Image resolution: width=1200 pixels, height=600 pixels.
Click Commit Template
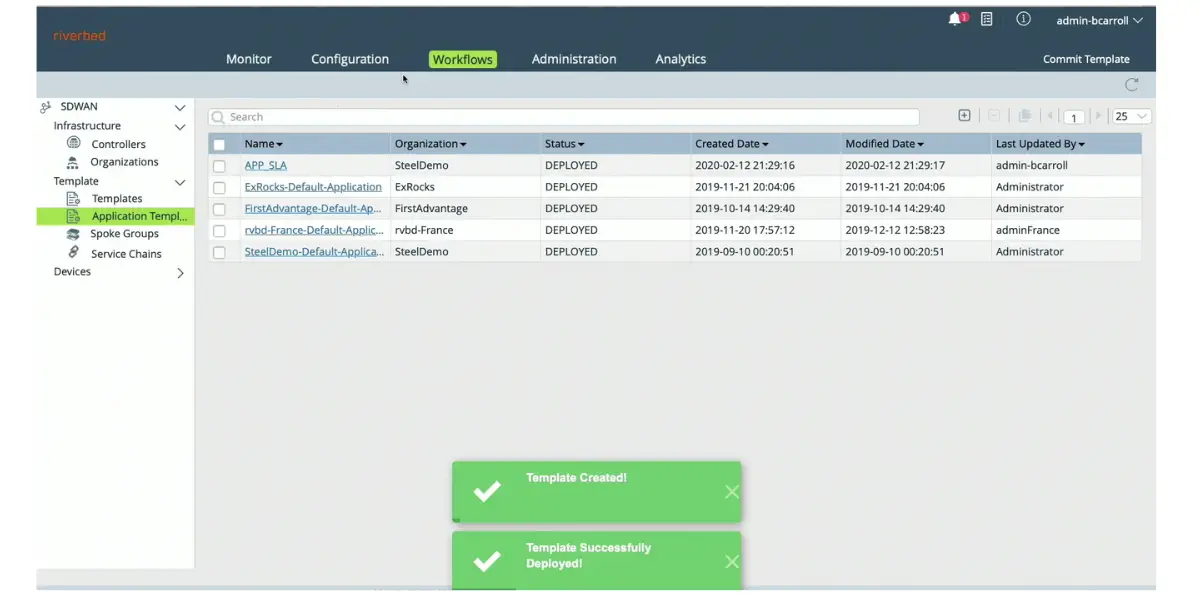coord(1086,59)
